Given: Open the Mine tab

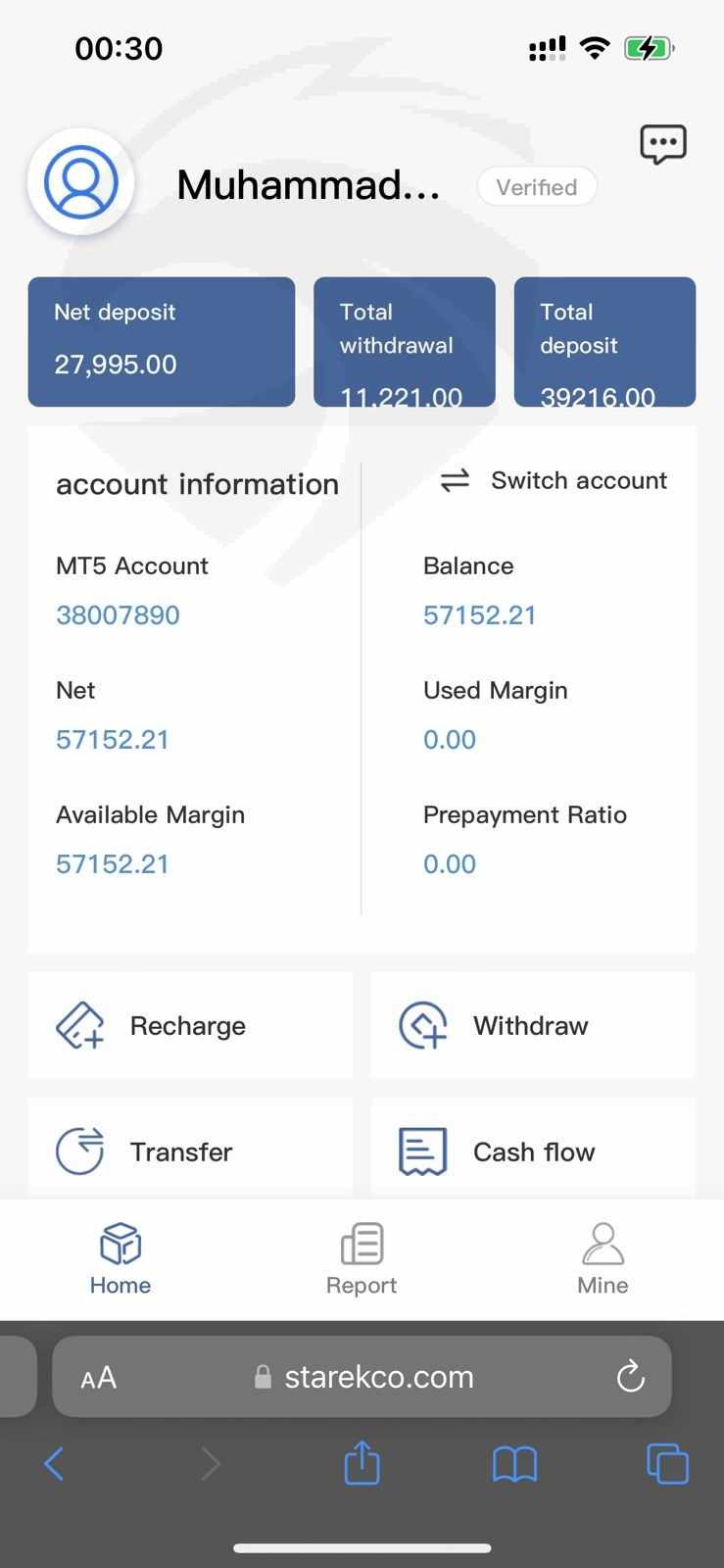Looking at the screenshot, I should [x=603, y=1259].
